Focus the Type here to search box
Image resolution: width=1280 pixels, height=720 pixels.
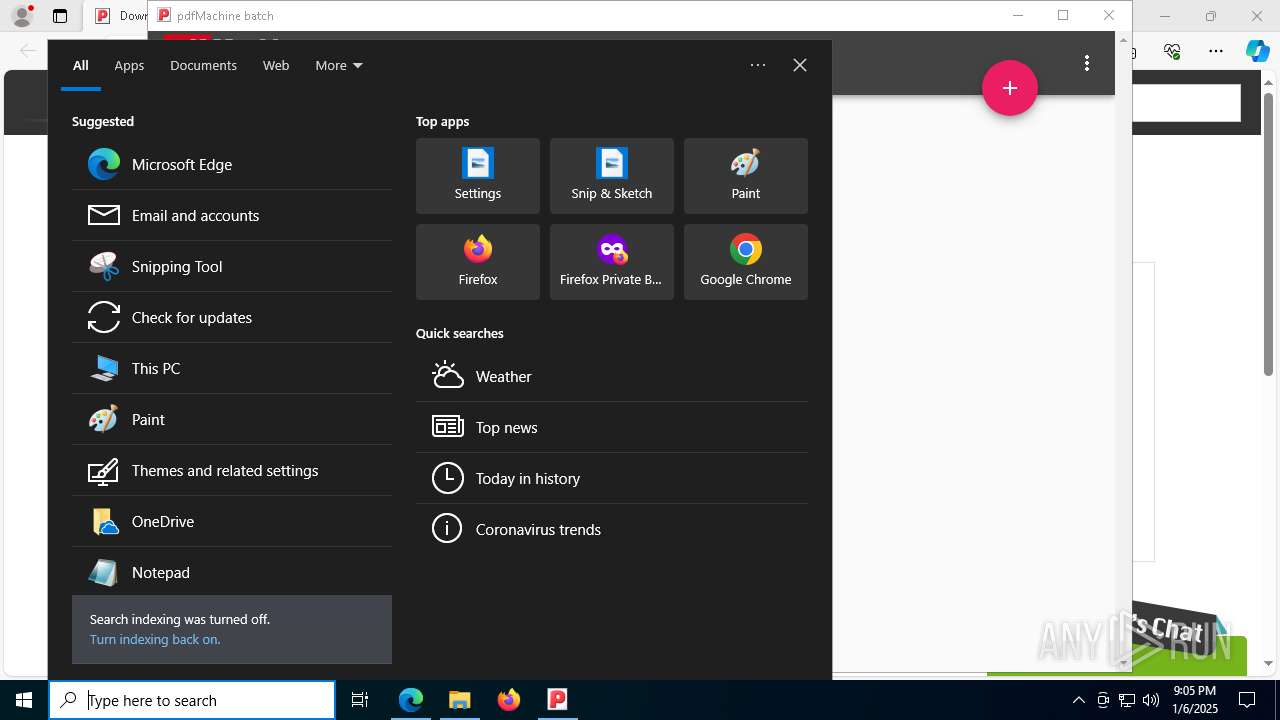(192, 700)
